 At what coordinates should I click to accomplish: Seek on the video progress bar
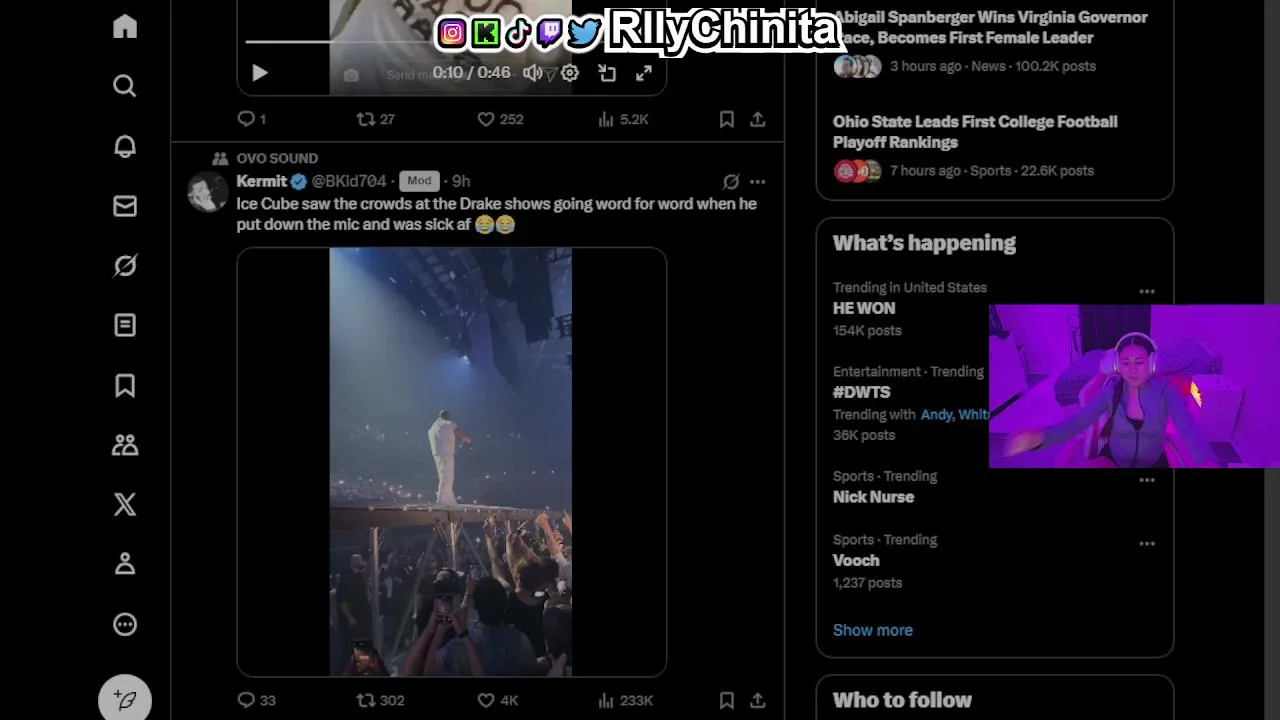pos(451,42)
